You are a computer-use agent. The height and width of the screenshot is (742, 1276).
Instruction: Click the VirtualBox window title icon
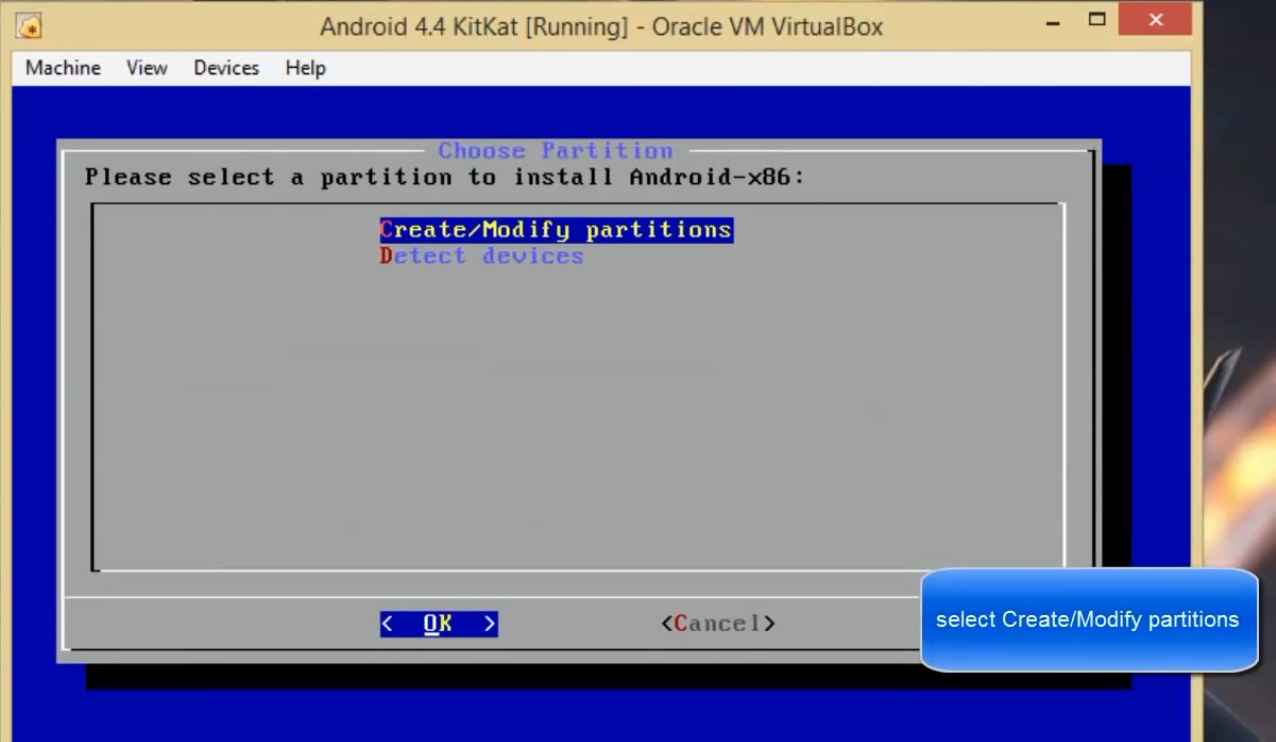click(29, 26)
